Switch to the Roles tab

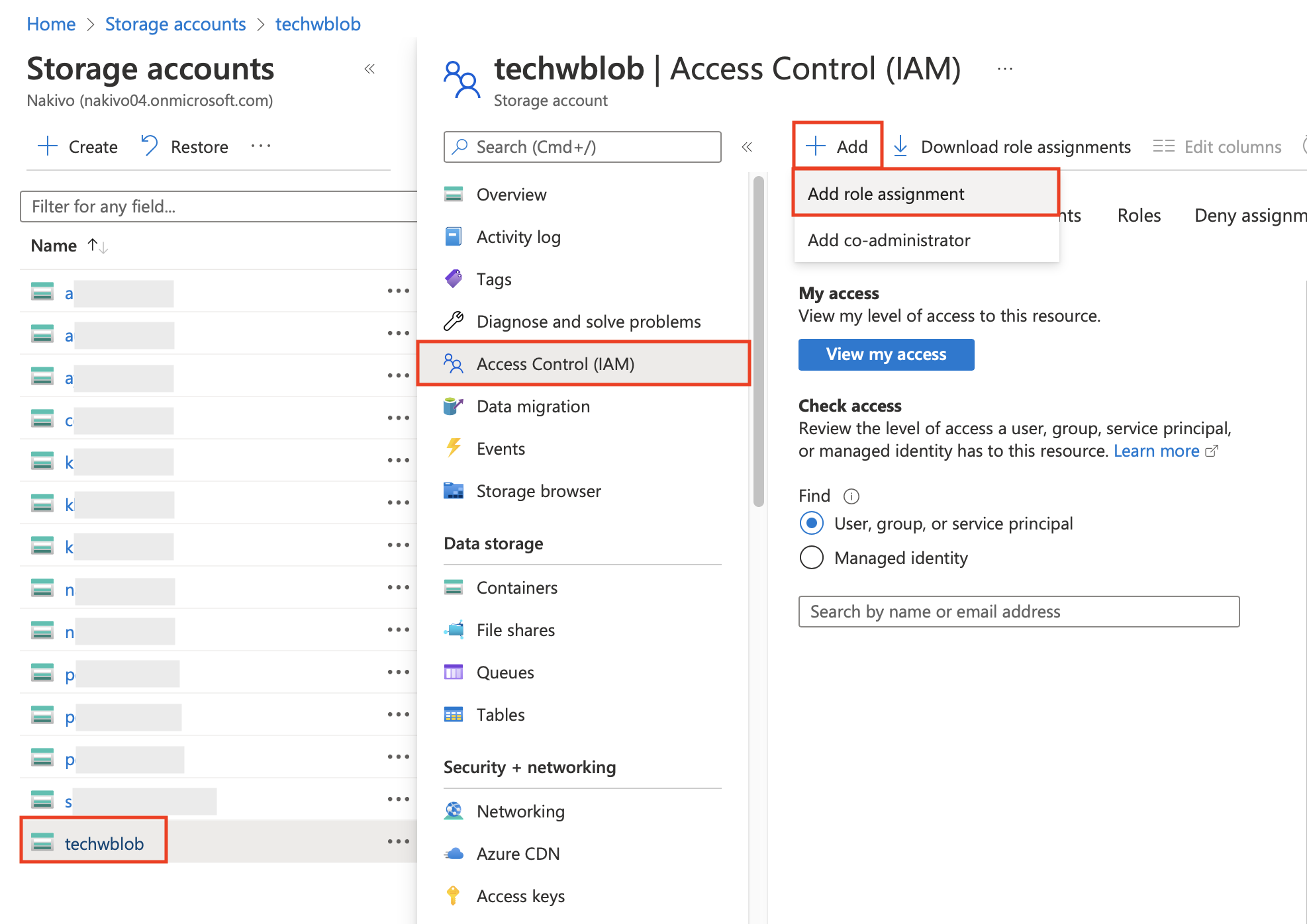[x=1138, y=214]
